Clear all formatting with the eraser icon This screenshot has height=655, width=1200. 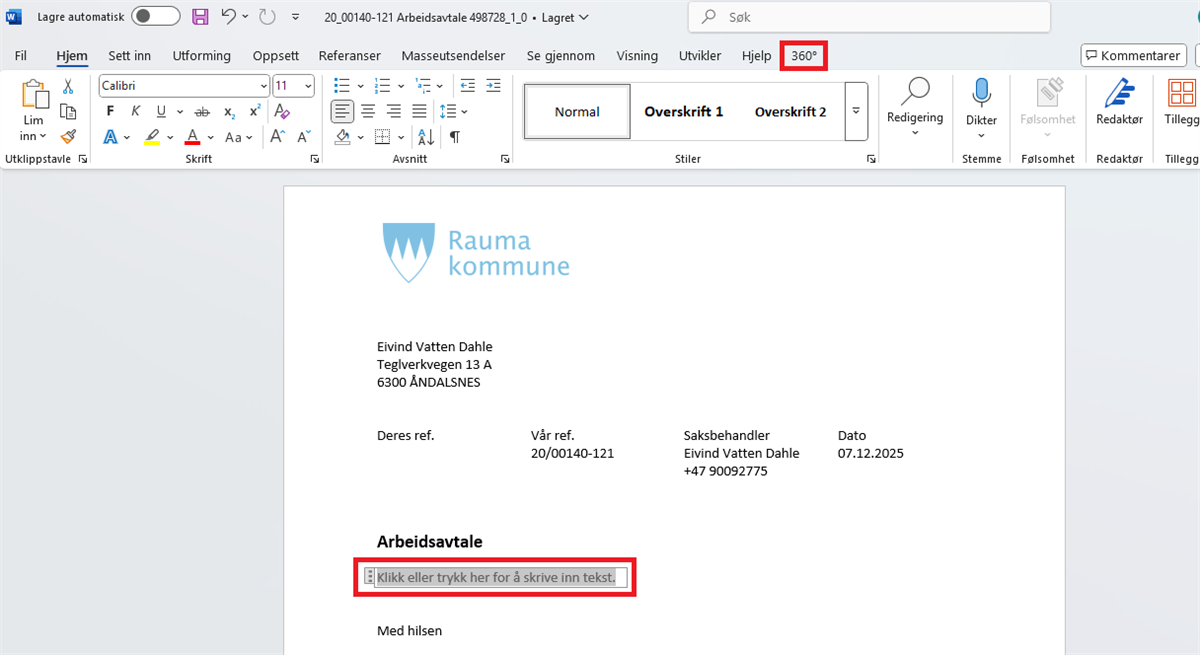(282, 111)
